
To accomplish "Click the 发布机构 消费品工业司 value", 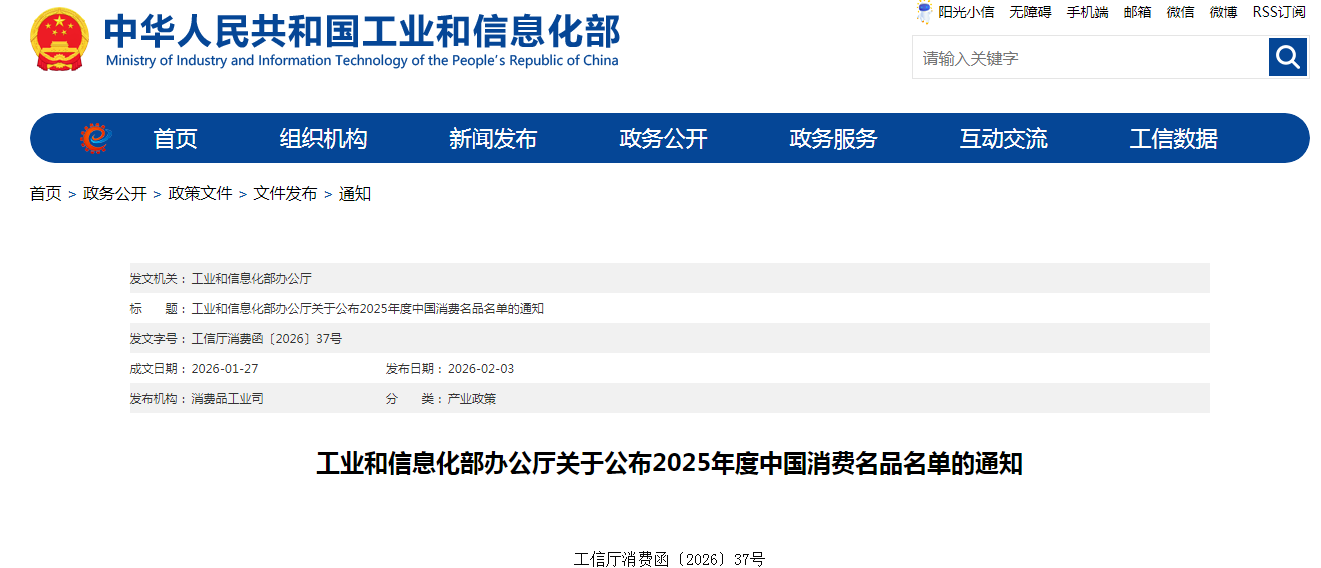I will 227,398.
